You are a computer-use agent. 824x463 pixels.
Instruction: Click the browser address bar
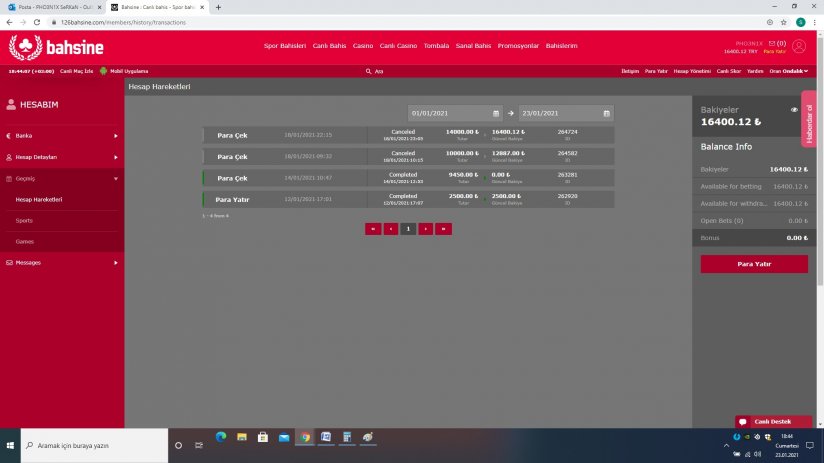(410, 22)
